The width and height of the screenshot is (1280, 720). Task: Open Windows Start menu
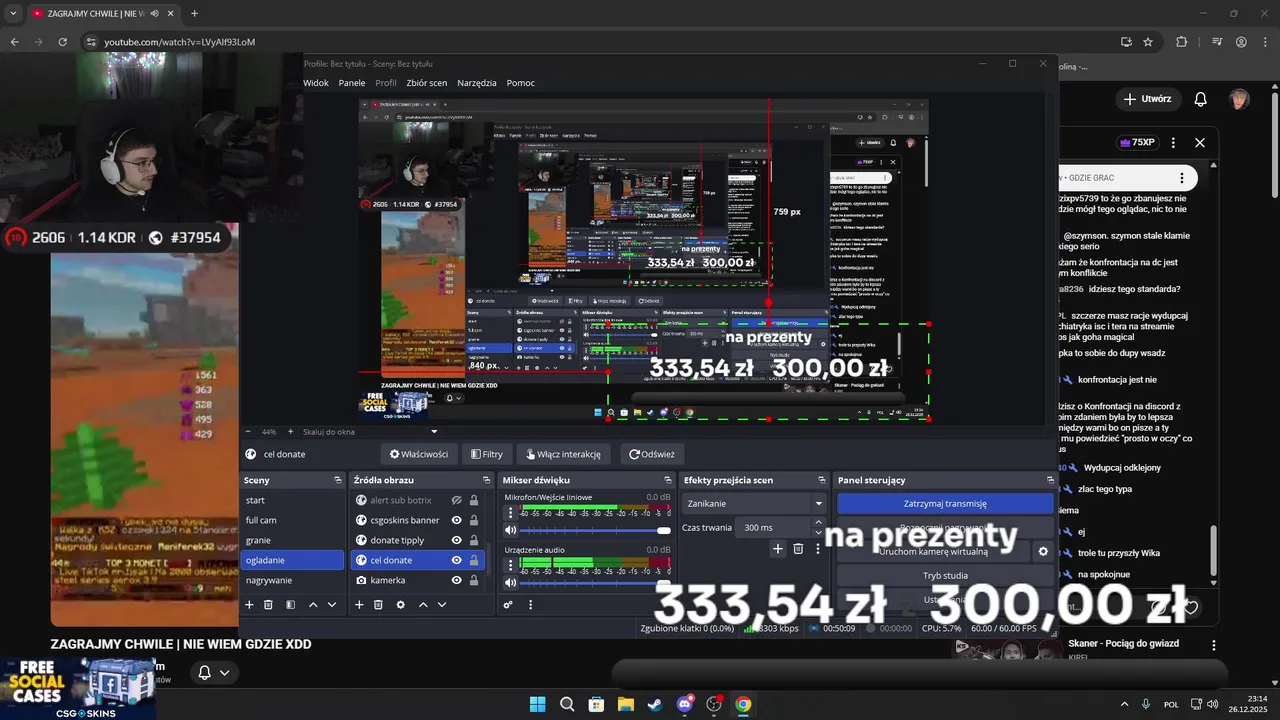[537, 704]
